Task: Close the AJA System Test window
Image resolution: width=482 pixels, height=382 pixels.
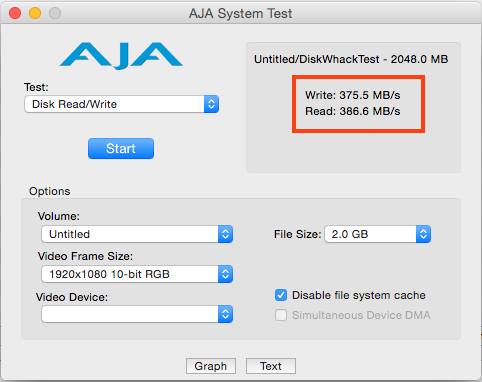Action: click(x=15, y=13)
